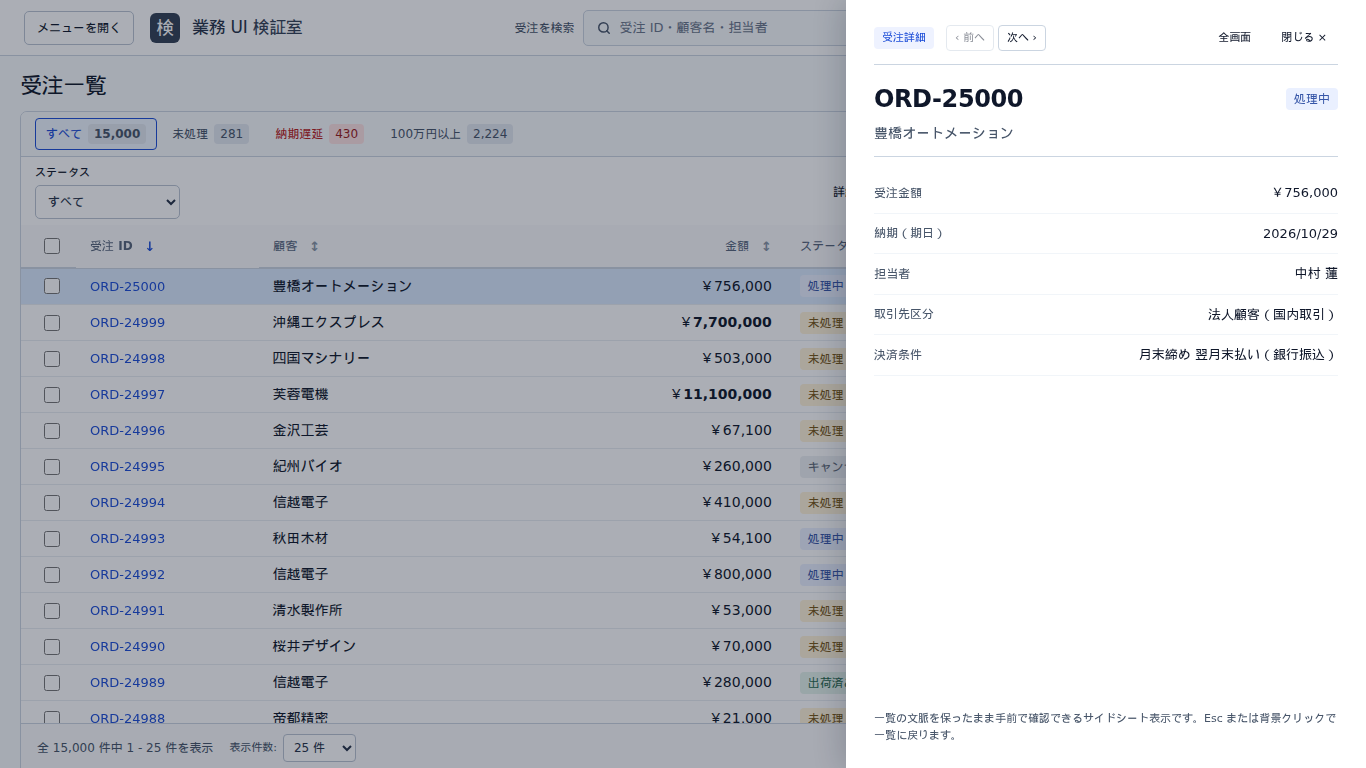The width and height of the screenshot is (1366, 768).
Task: Click the 桜井デザイン customer cell
Action: [314, 646]
